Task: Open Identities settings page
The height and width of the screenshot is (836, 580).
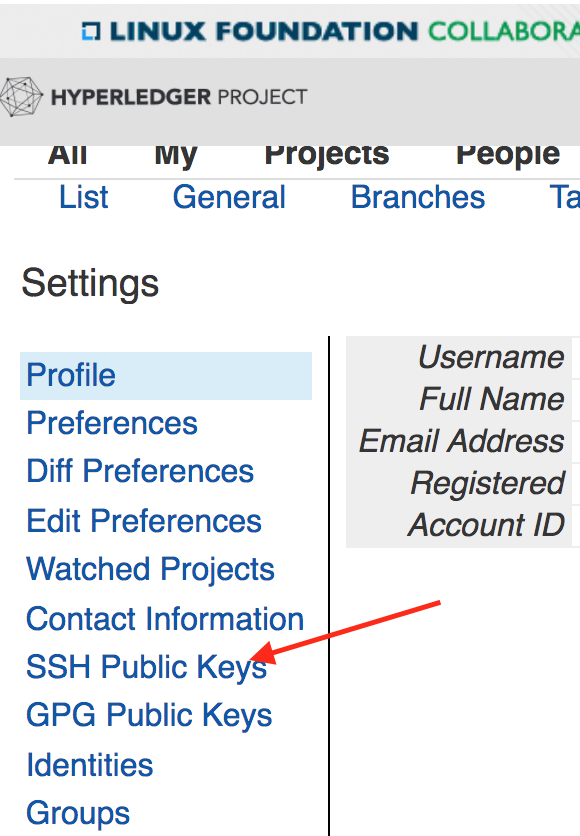Action: click(x=90, y=765)
